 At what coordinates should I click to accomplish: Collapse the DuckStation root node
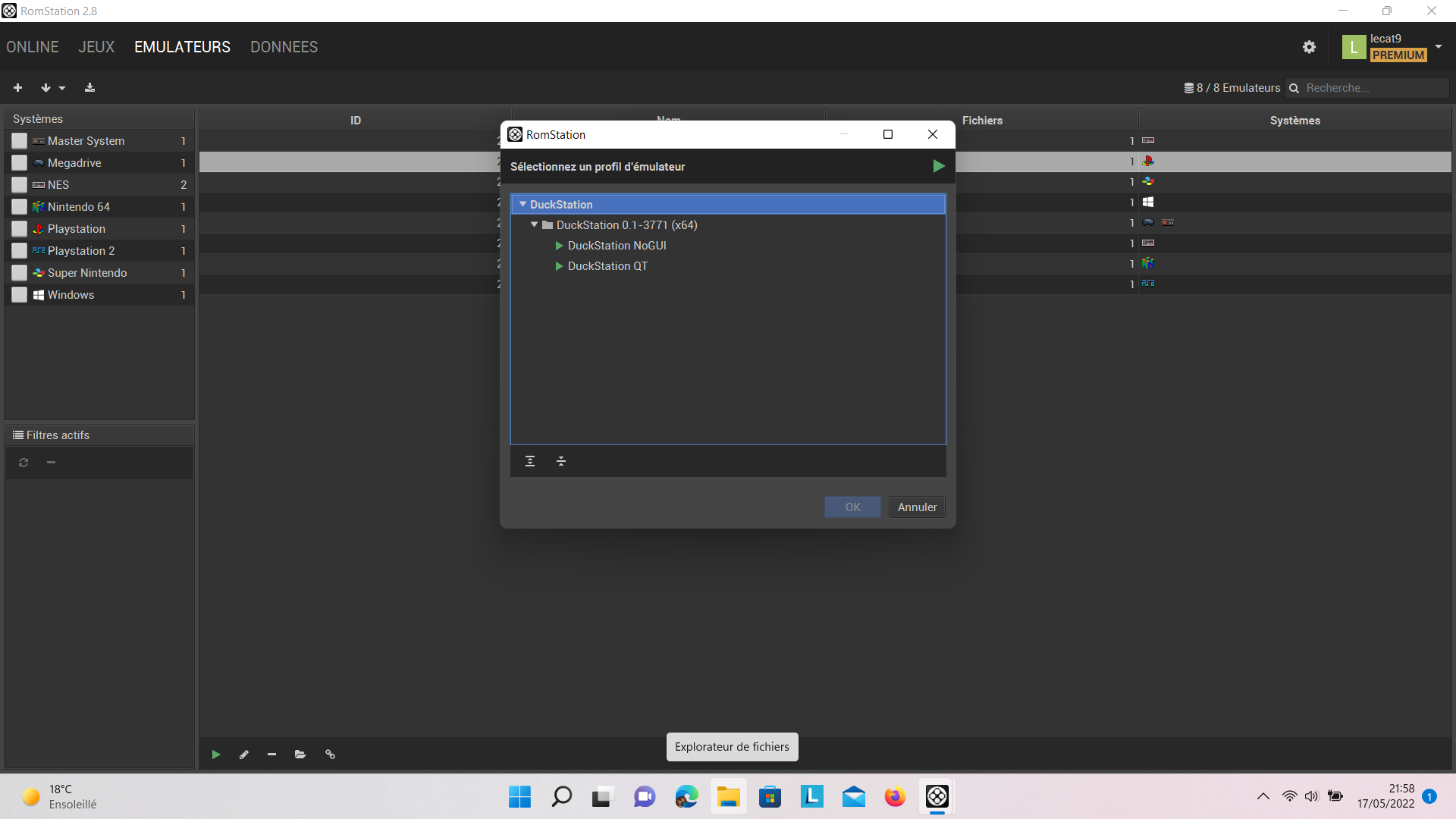[x=522, y=204]
